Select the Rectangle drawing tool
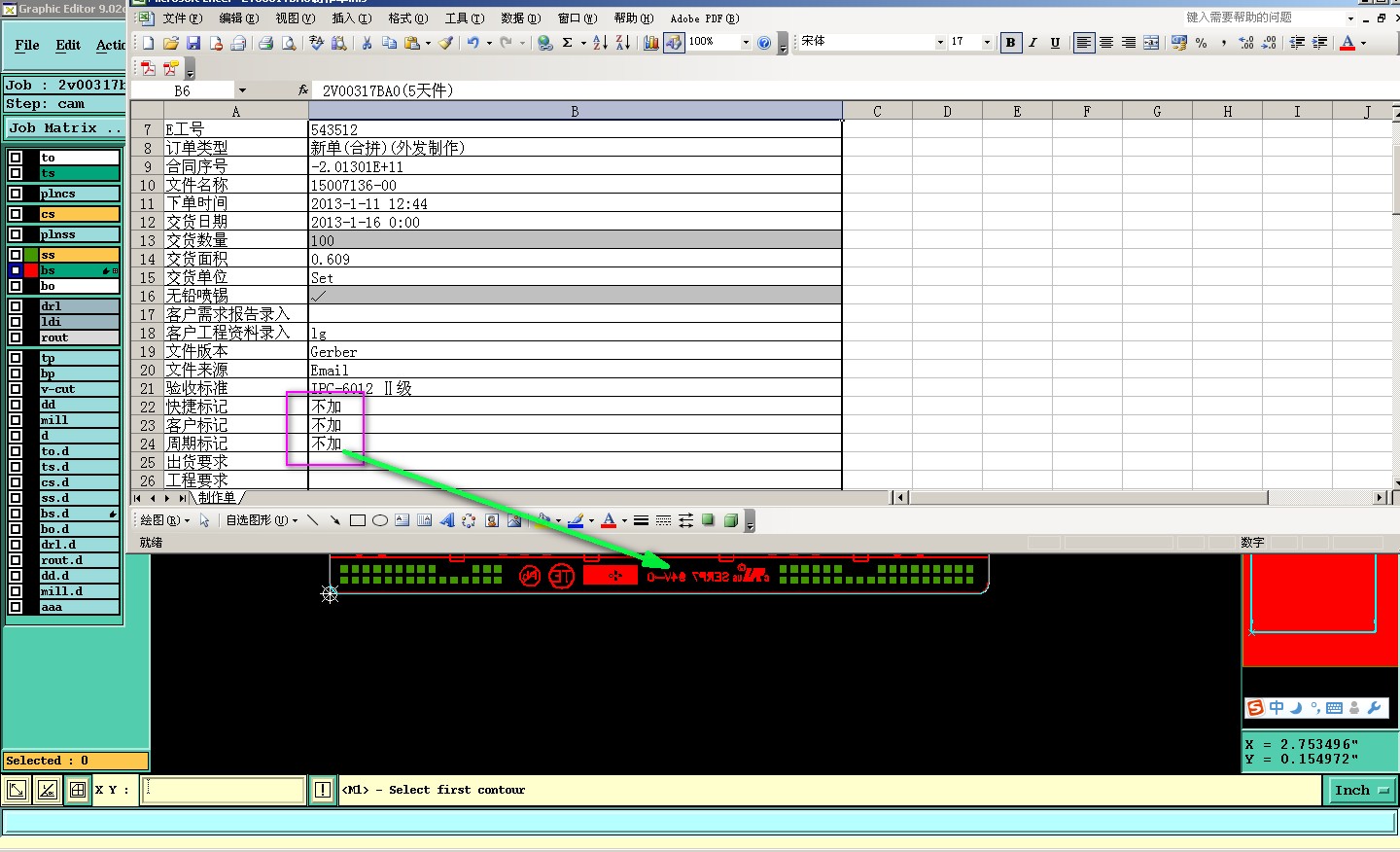Screen dimensions: 1400x852 (x=358, y=520)
